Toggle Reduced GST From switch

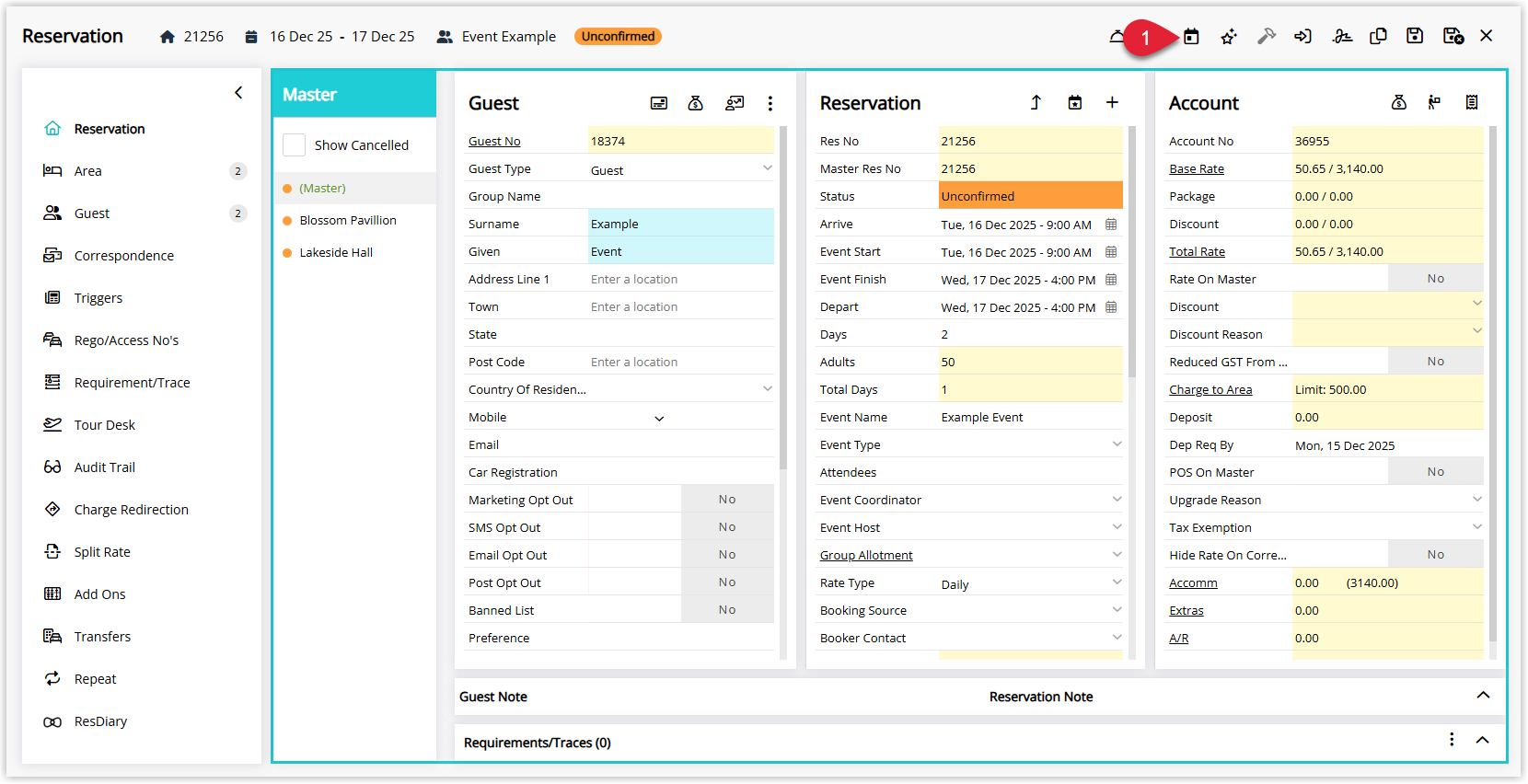(1436, 362)
